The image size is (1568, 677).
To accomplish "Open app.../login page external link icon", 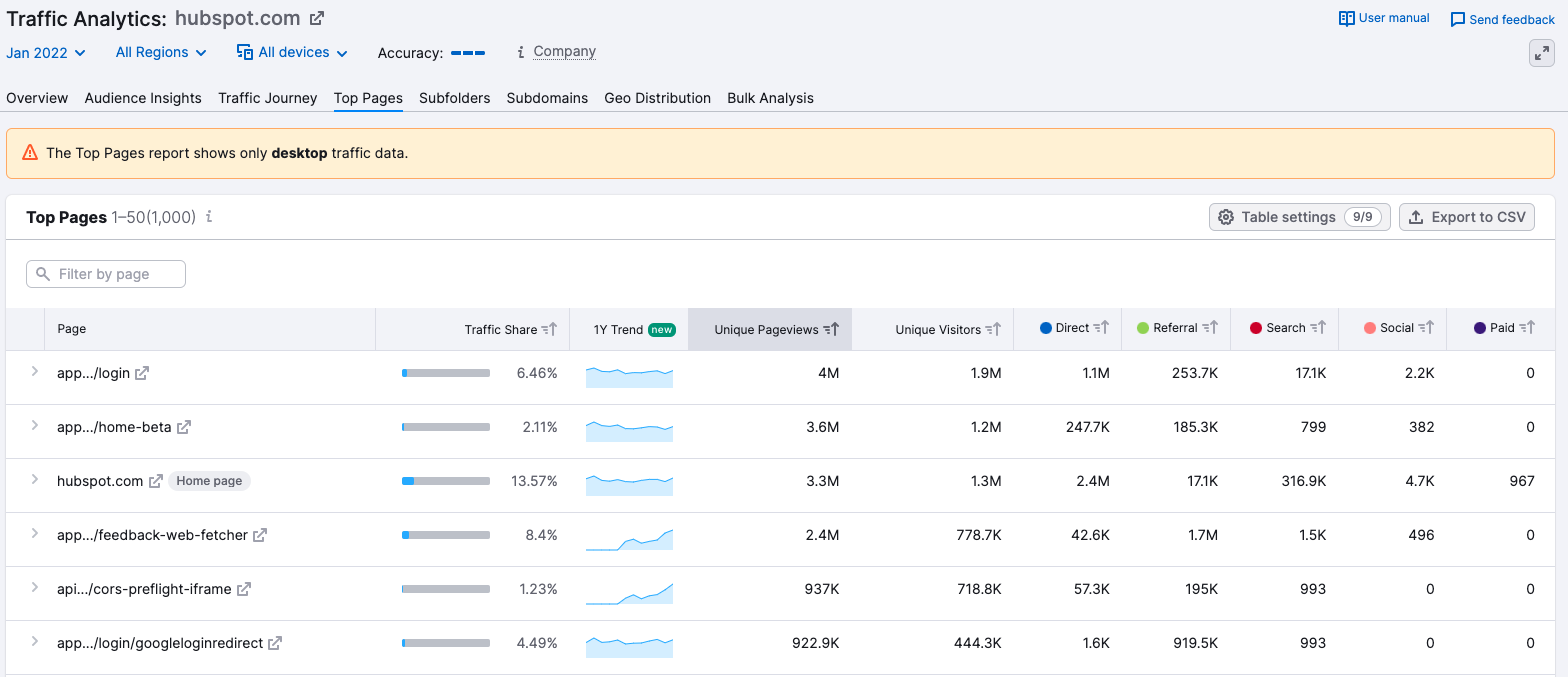I will pyautogui.click(x=142, y=373).
